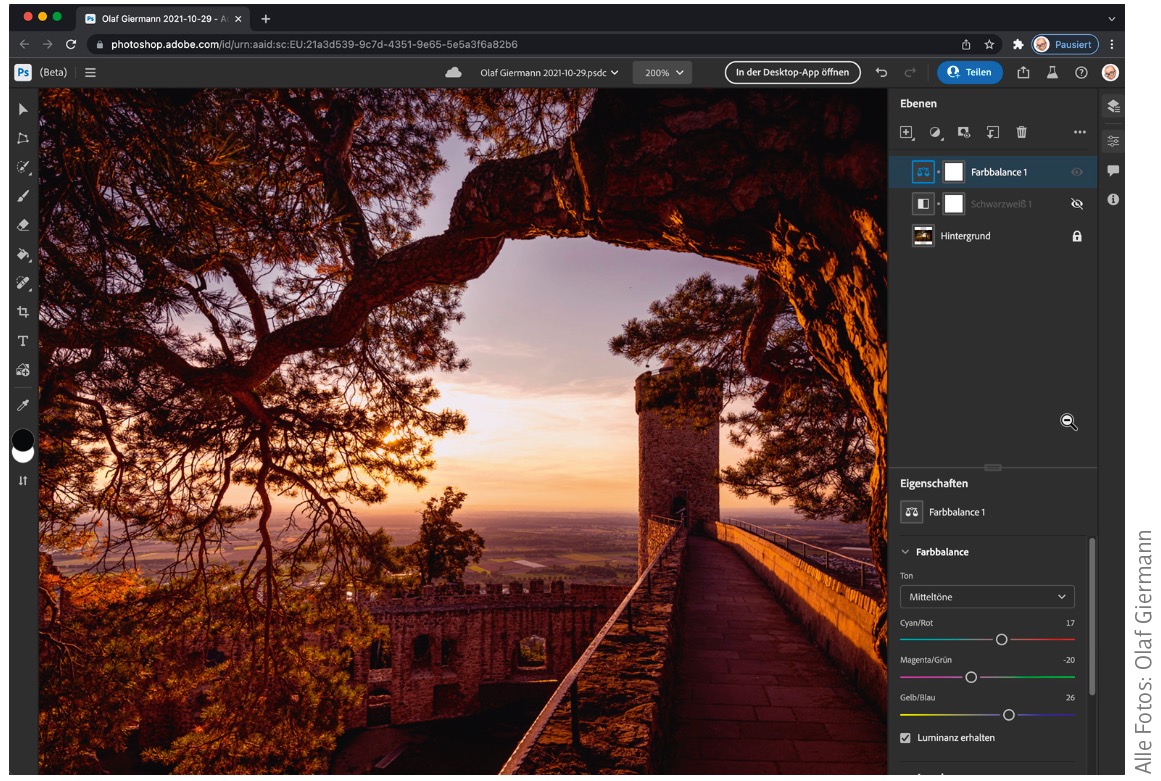Screen dimensions: 1161x781
Task: Click the Teilen share button
Action: tap(969, 73)
